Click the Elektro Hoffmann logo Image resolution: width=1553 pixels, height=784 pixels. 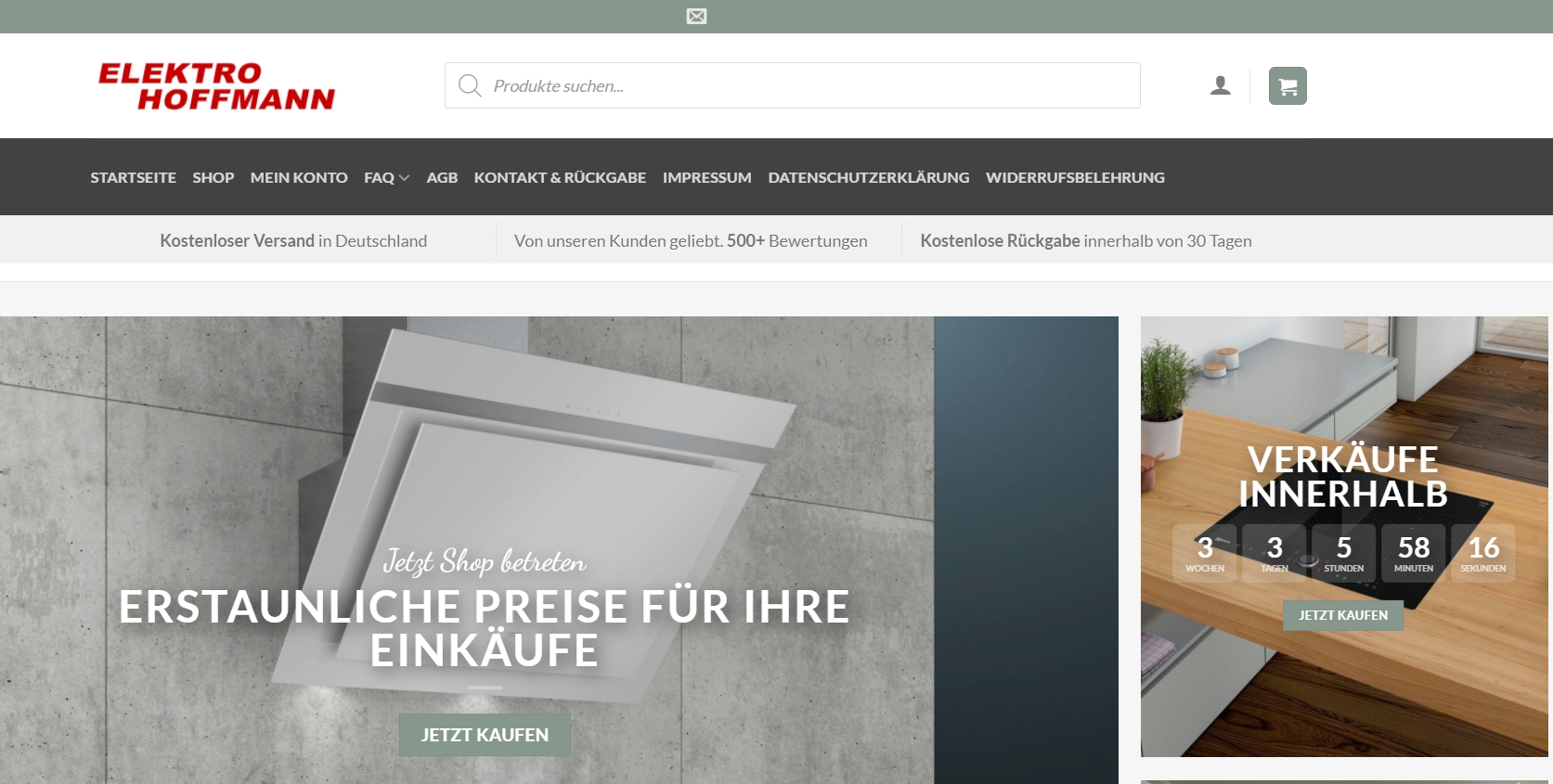(x=216, y=86)
